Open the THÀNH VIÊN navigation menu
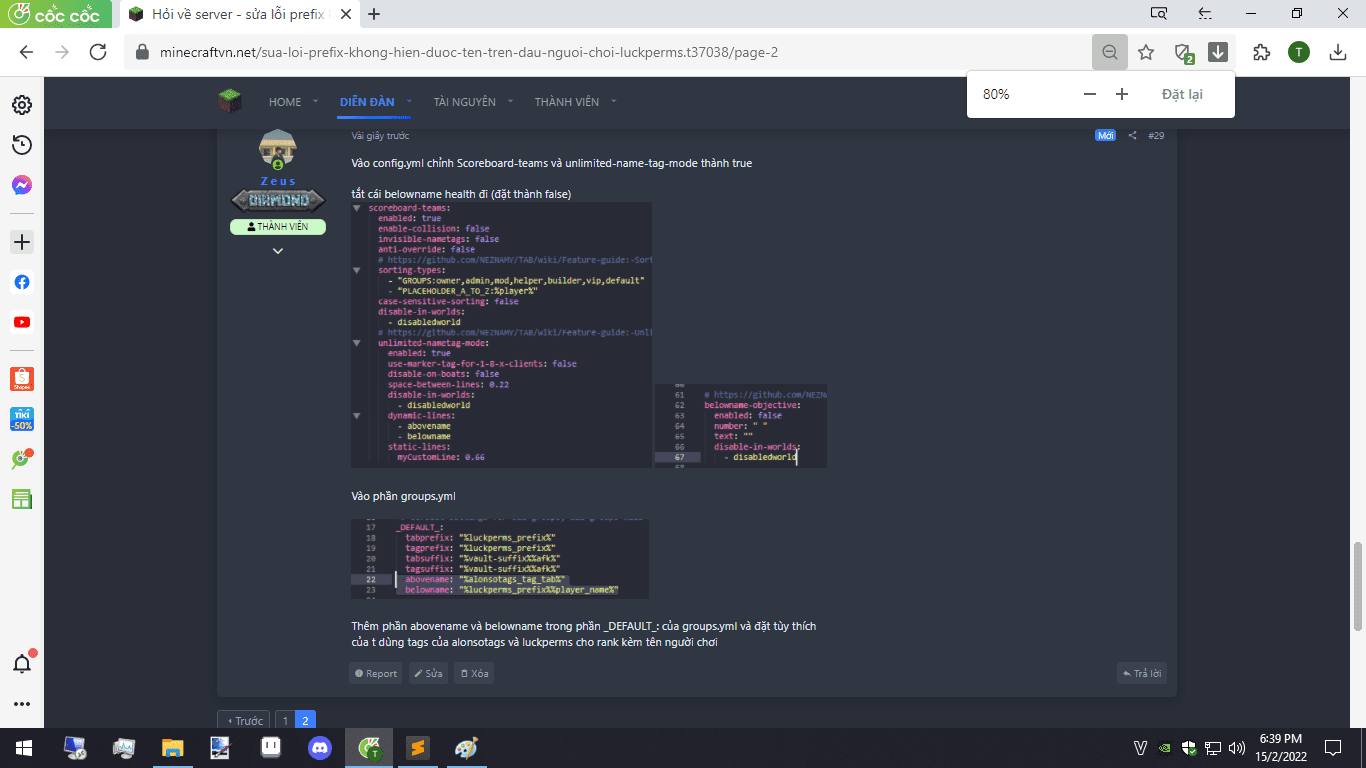1366x768 pixels. pyautogui.click(x=566, y=102)
